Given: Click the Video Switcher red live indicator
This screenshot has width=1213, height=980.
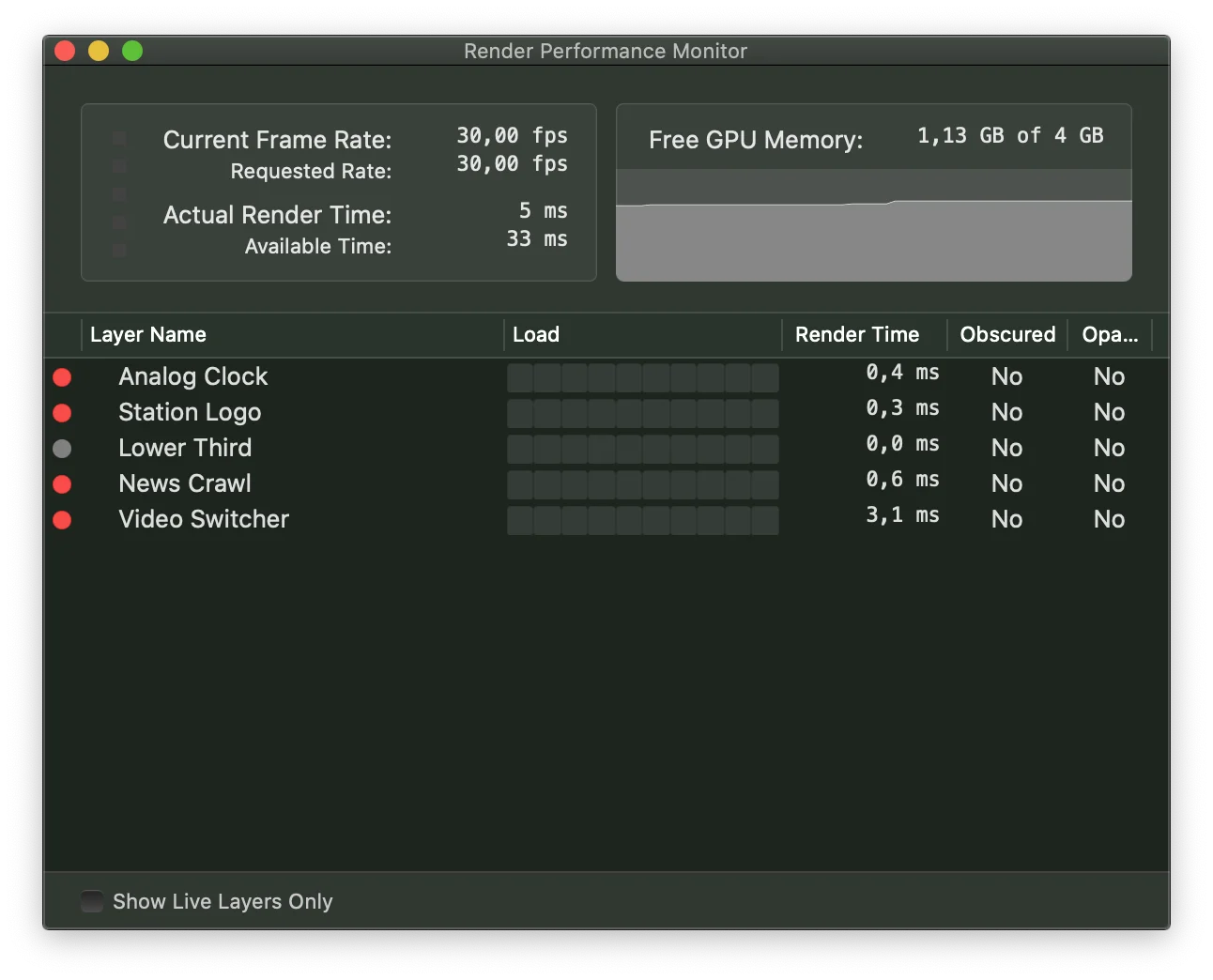Looking at the screenshot, I should click(x=62, y=520).
